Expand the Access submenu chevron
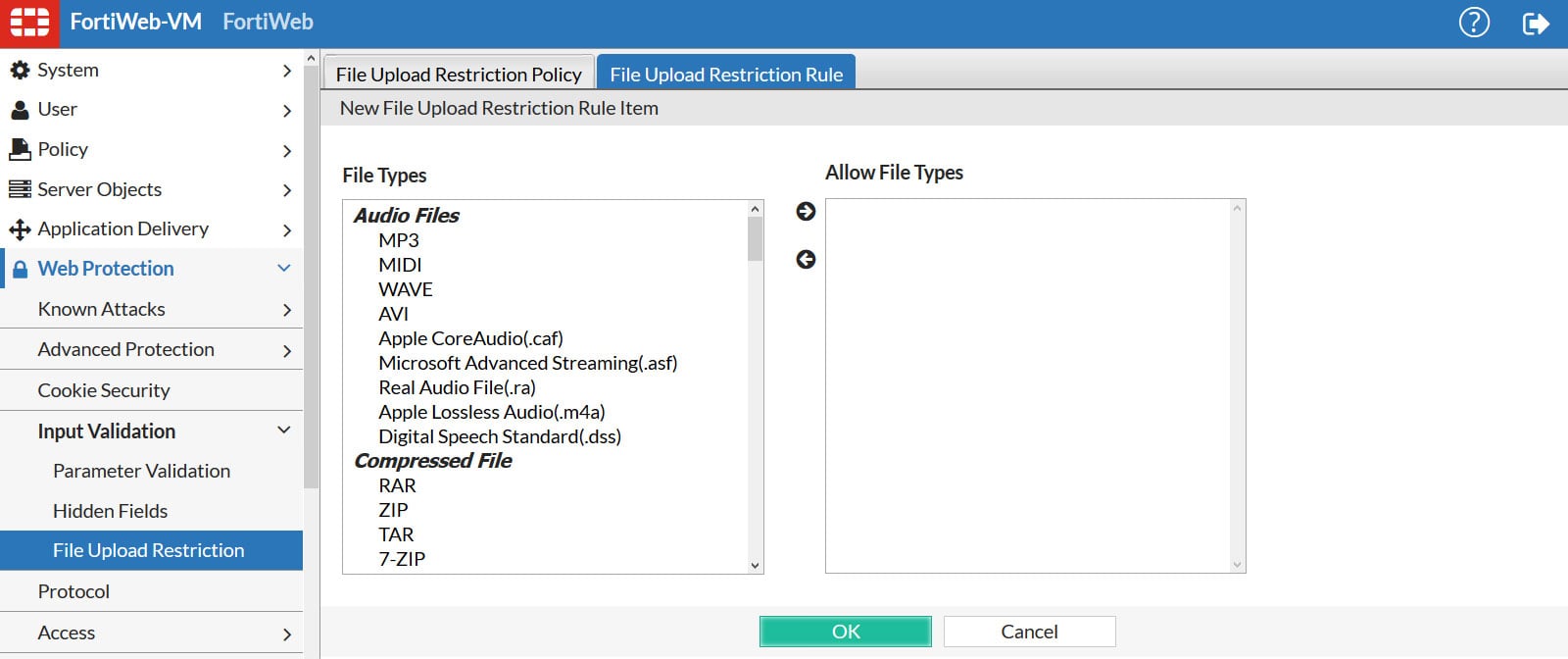1568x659 pixels. click(x=286, y=634)
